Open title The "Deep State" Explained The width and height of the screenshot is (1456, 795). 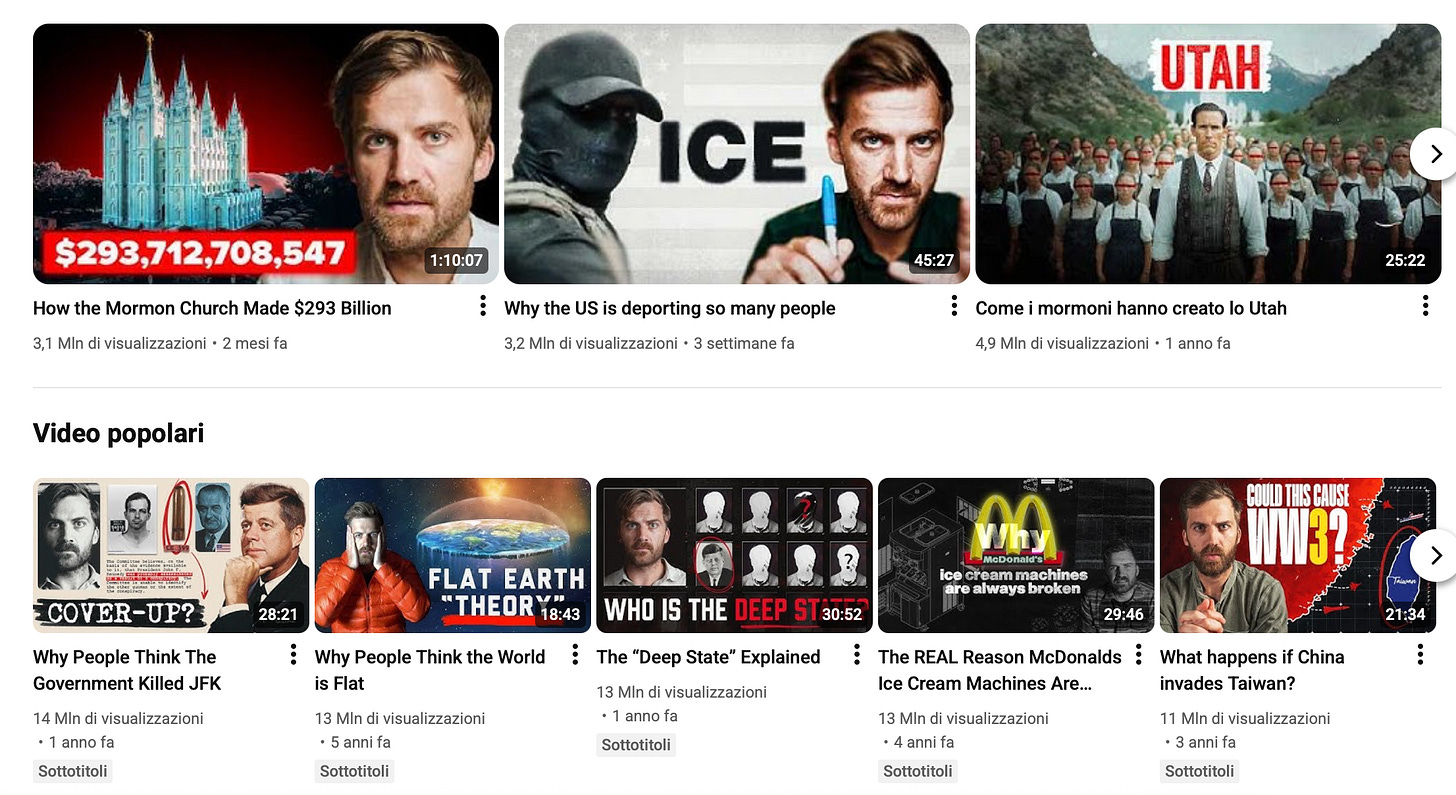coord(708,657)
